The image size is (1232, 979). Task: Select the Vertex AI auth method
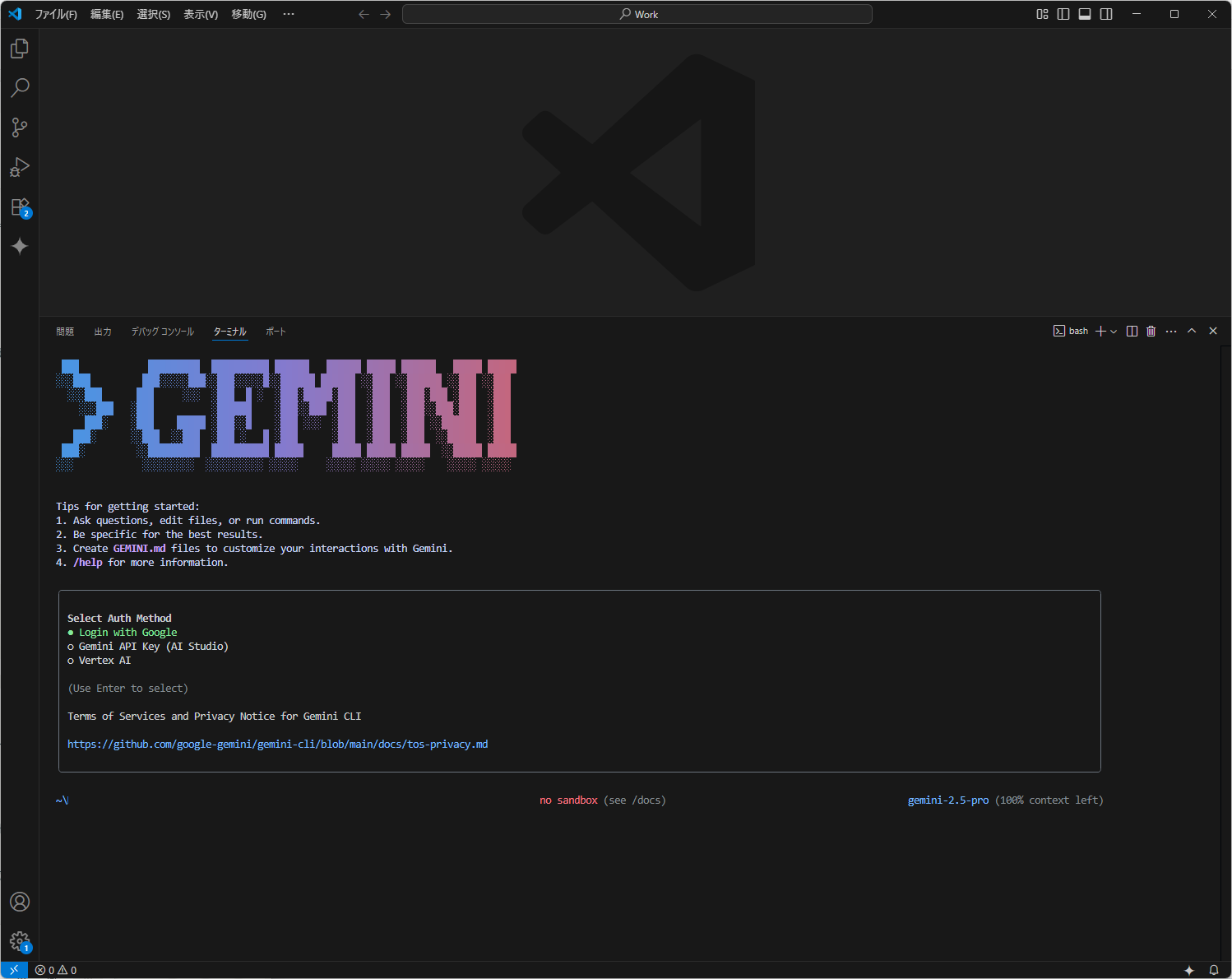click(x=104, y=660)
